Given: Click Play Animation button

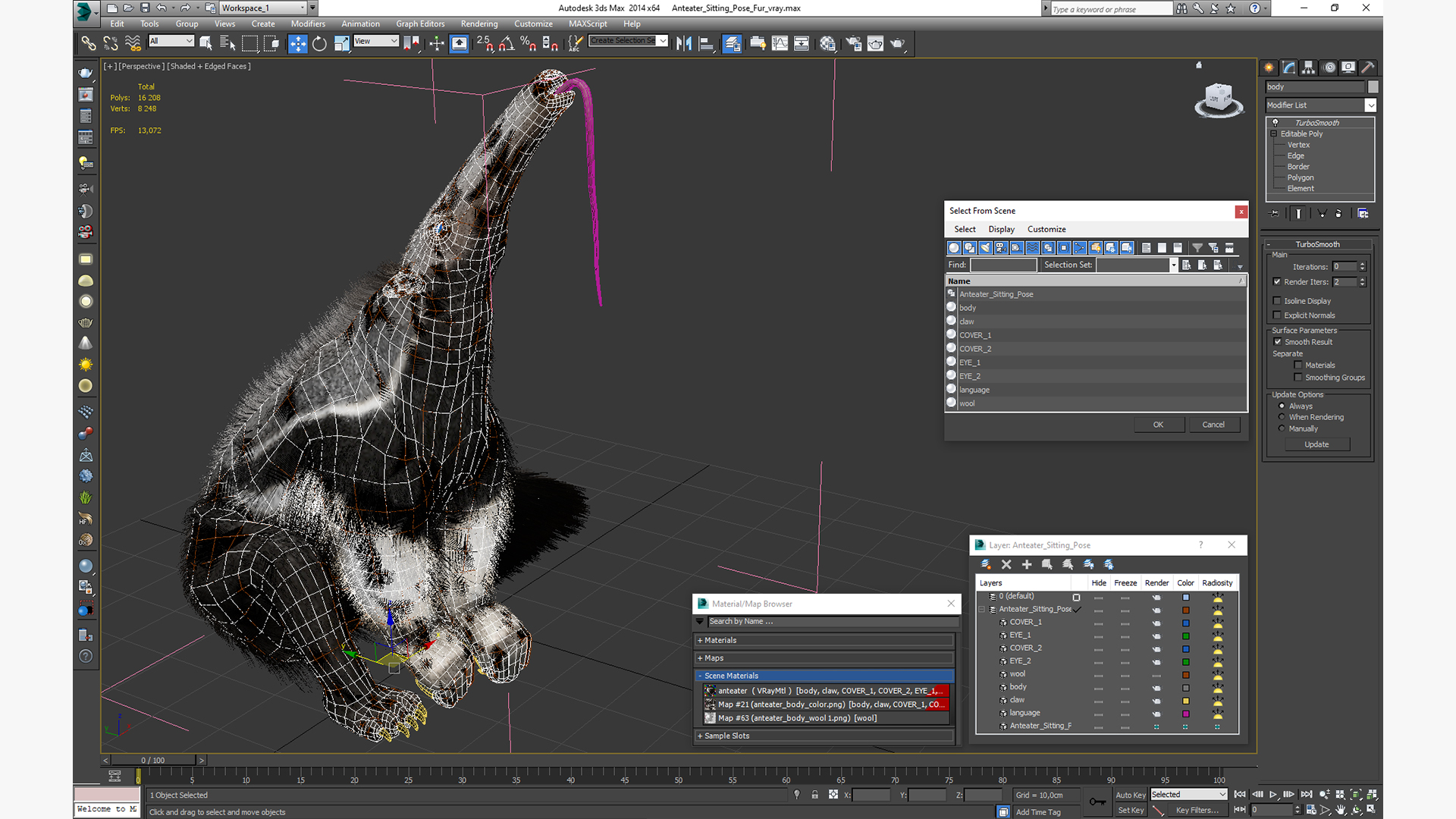Looking at the screenshot, I should 1273,794.
